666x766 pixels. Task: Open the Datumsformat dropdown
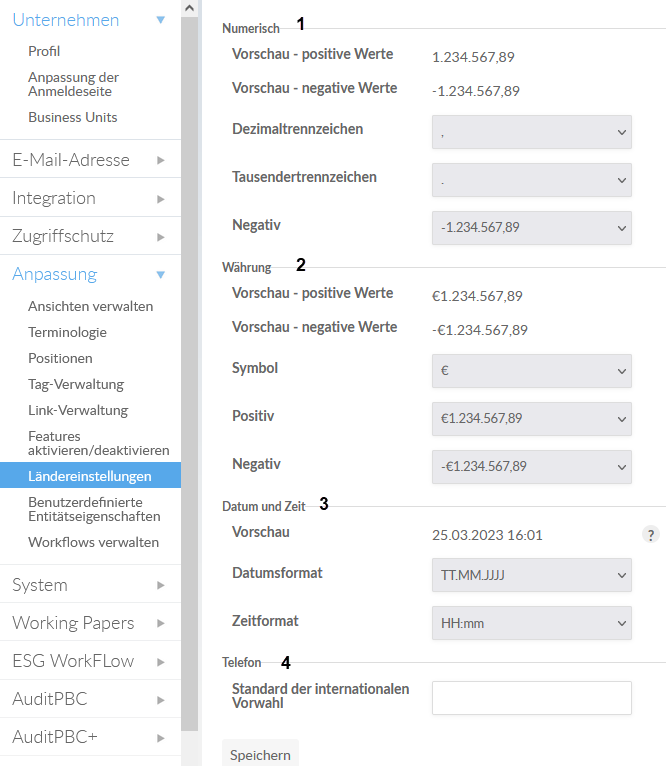(x=532, y=575)
